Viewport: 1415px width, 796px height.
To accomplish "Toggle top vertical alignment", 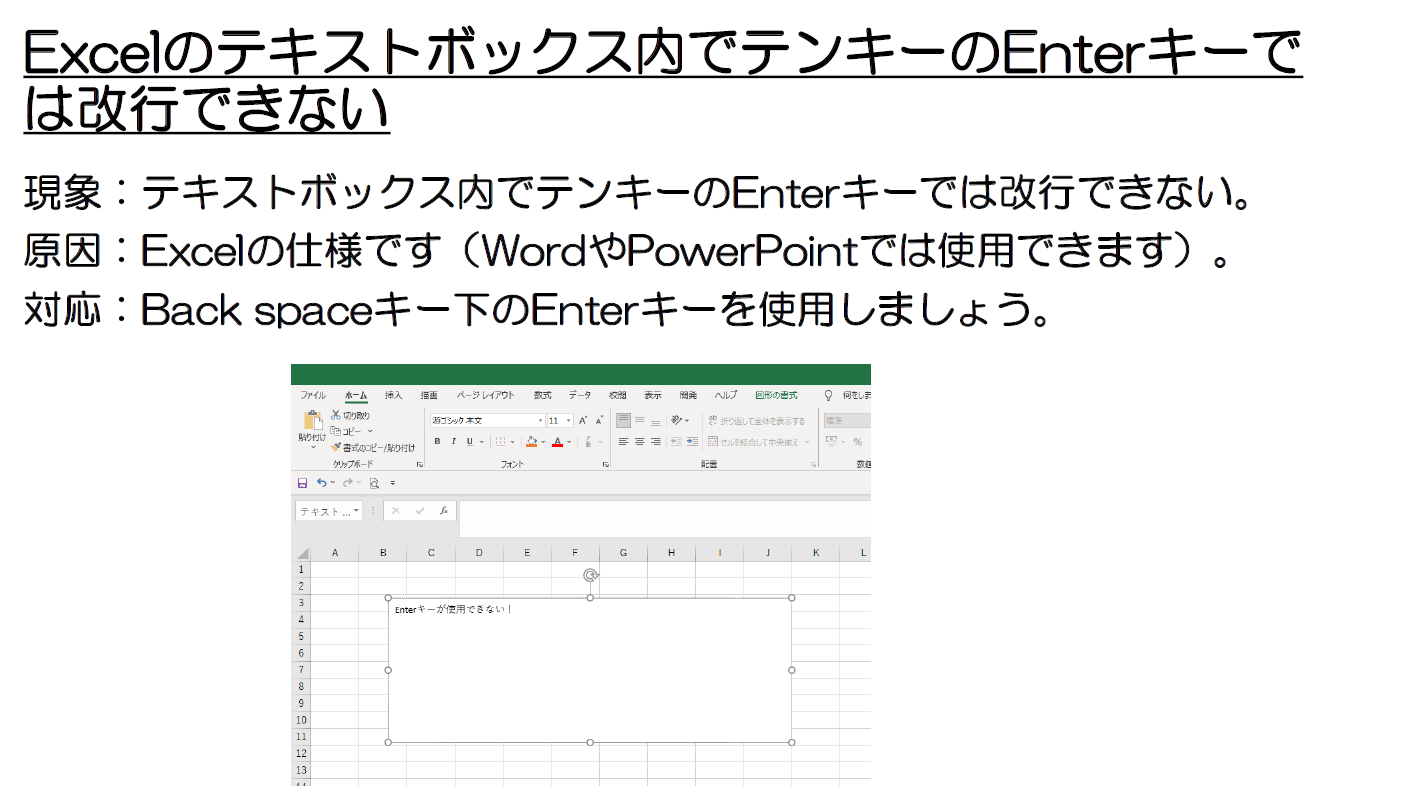I will pos(623,420).
